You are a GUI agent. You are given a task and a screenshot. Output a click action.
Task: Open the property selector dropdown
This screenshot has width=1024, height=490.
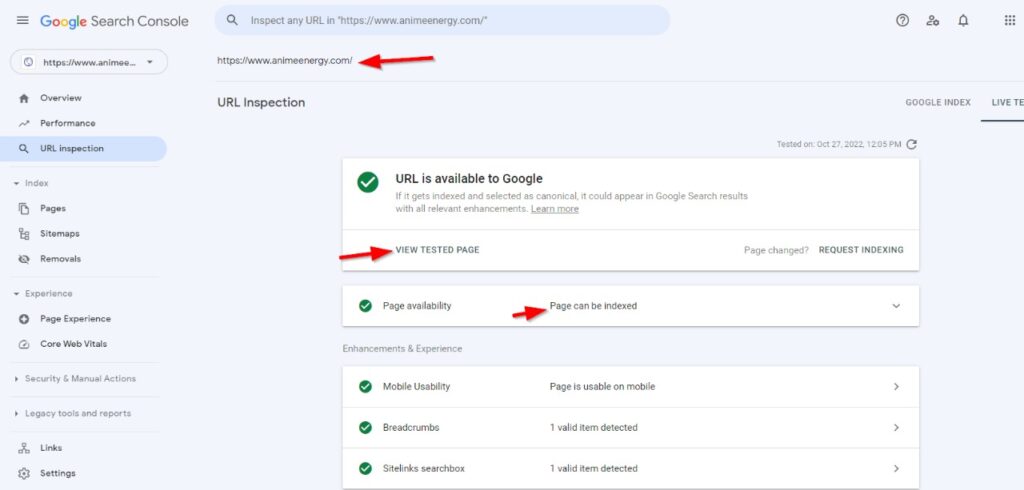click(89, 63)
